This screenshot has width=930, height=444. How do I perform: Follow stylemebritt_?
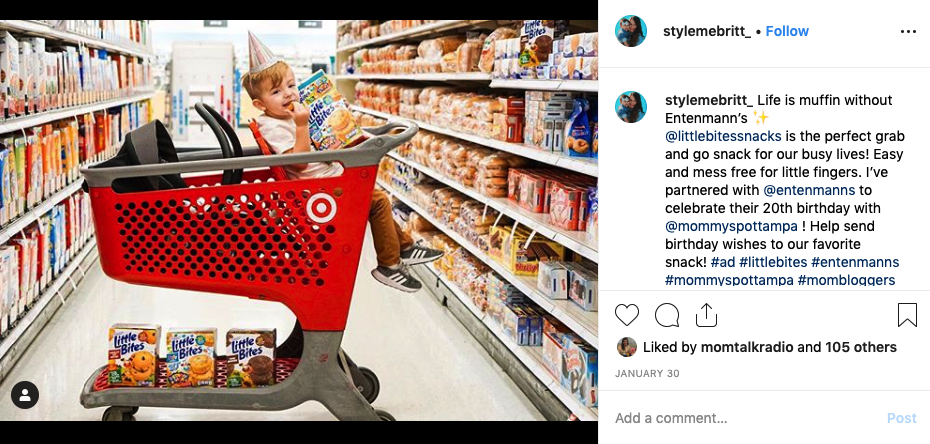(x=787, y=31)
